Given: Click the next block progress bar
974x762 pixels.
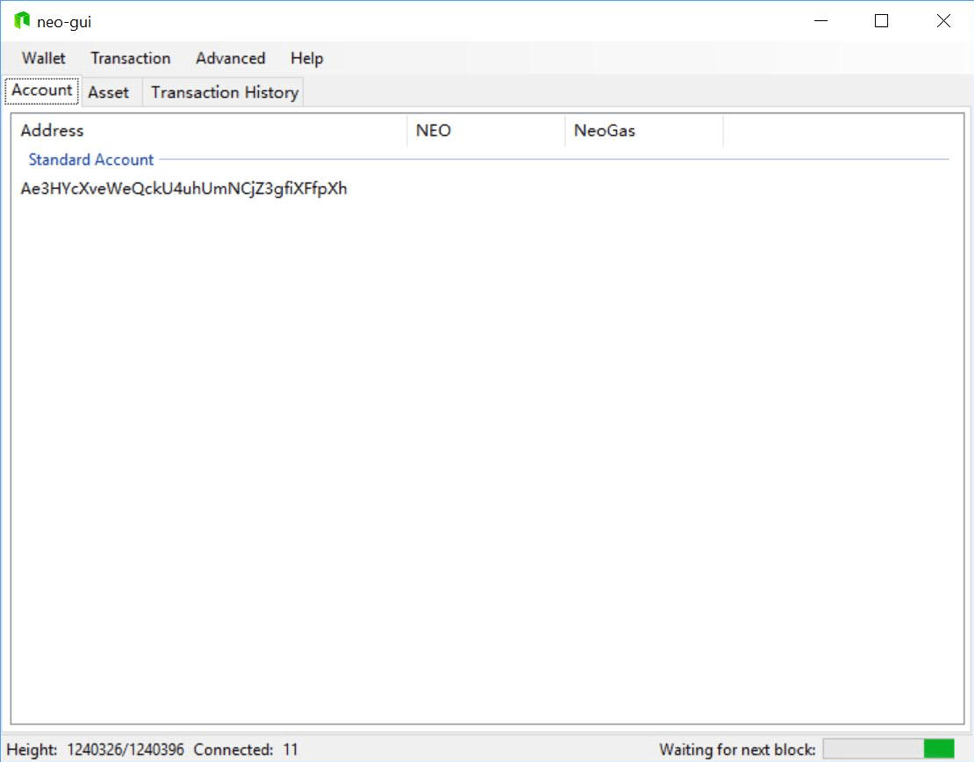Looking at the screenshot, I should point(888,749).
